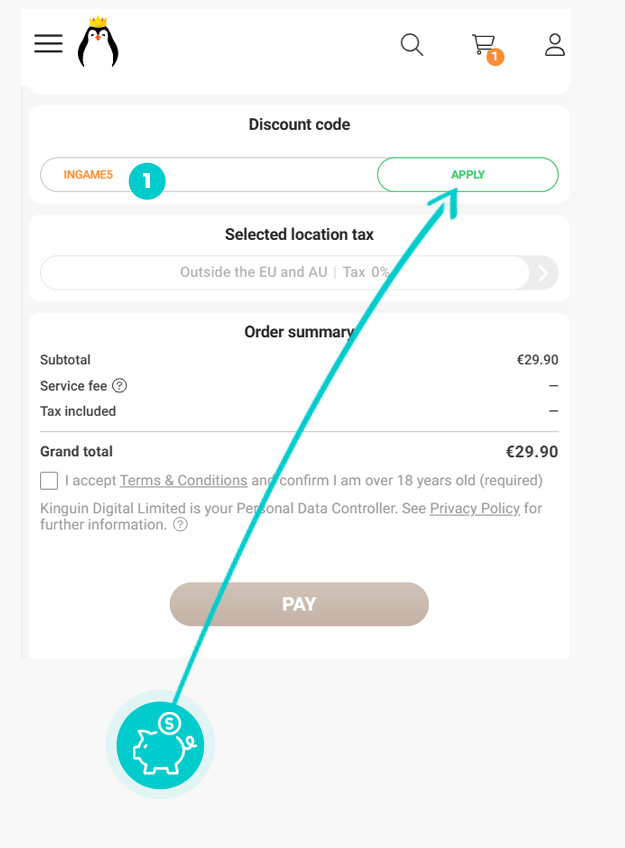The image size is (625, 848).
Task: Click the Grand total amount €29.90
Action: pos(531,452)
